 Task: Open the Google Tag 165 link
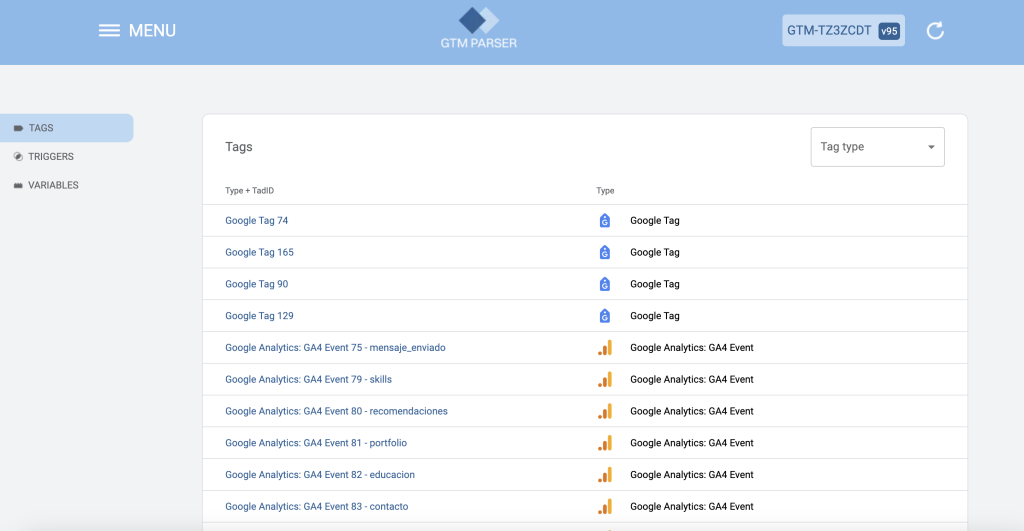pyautogui.click(x=259, y=252)
